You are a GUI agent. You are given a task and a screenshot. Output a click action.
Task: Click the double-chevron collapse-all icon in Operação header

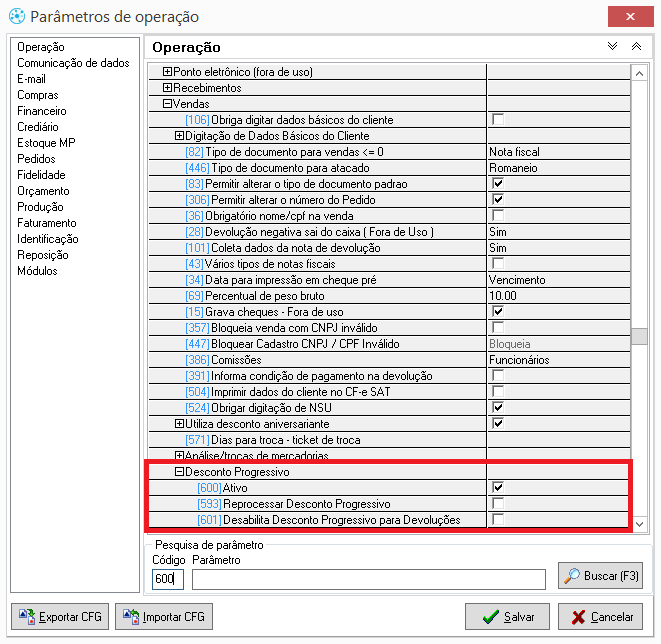tap(636, 47)
